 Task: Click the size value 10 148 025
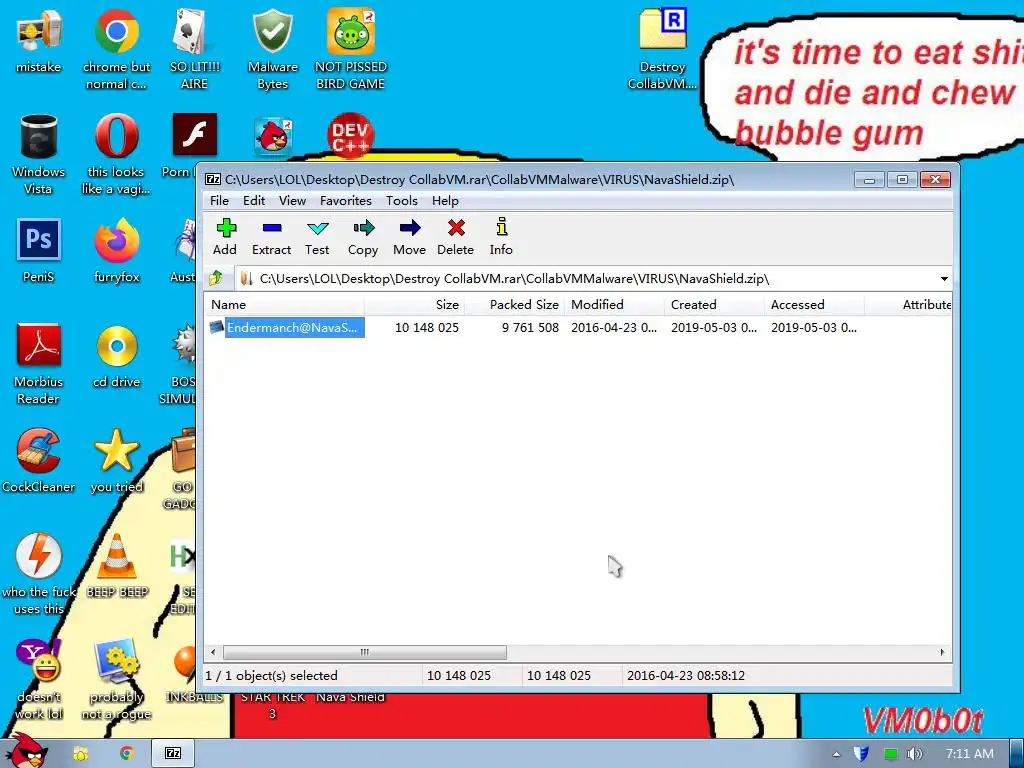pos(426,328)
